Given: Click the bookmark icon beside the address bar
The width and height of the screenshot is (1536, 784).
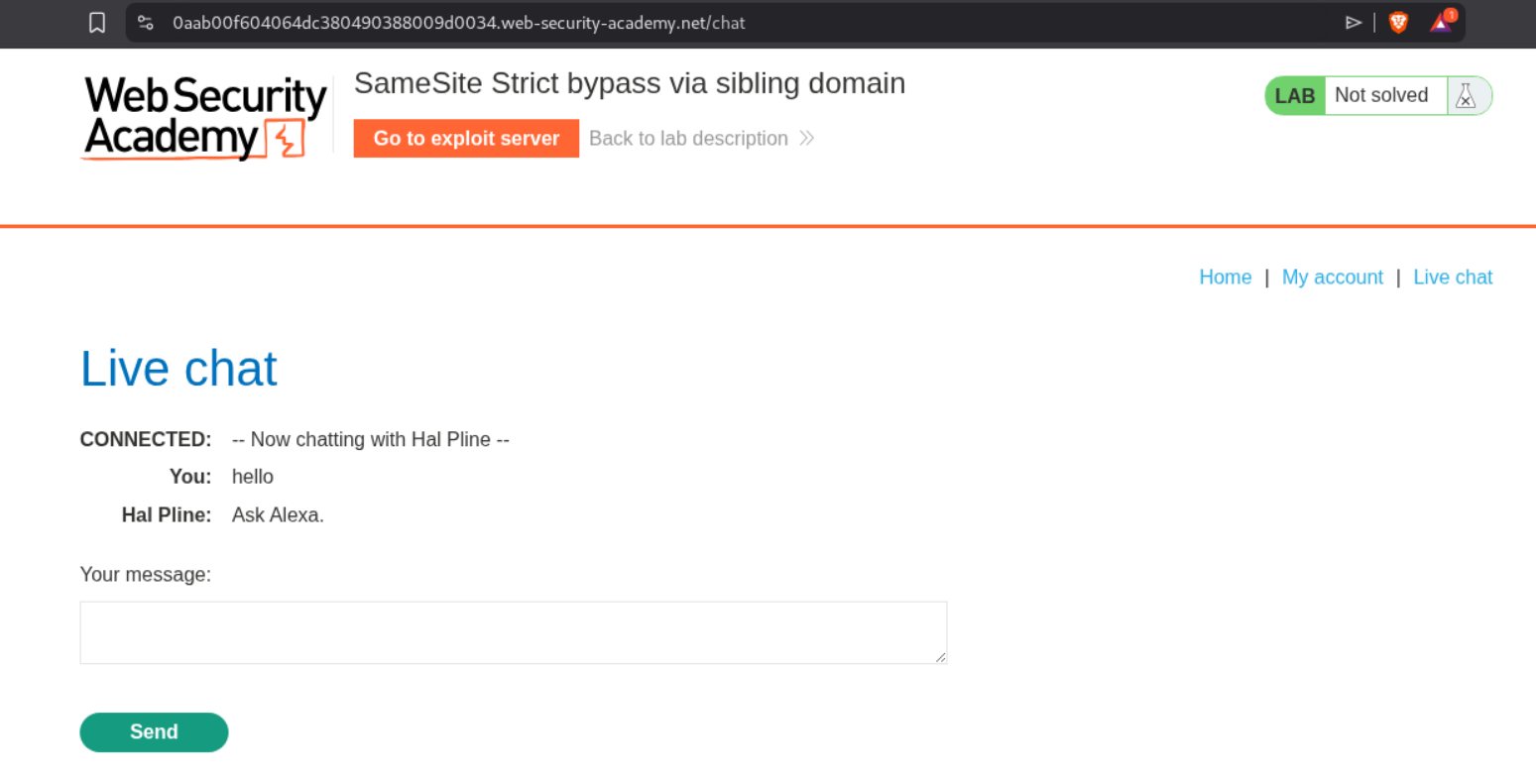Looking at the screenshot, I should tap(97, 23).
